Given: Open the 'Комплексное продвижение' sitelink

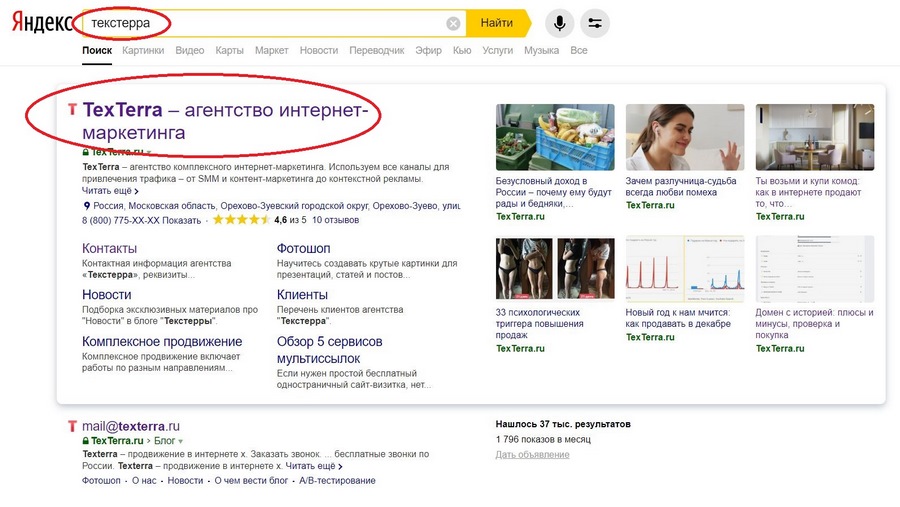Looking at the screenshot, I should [162, 342].
